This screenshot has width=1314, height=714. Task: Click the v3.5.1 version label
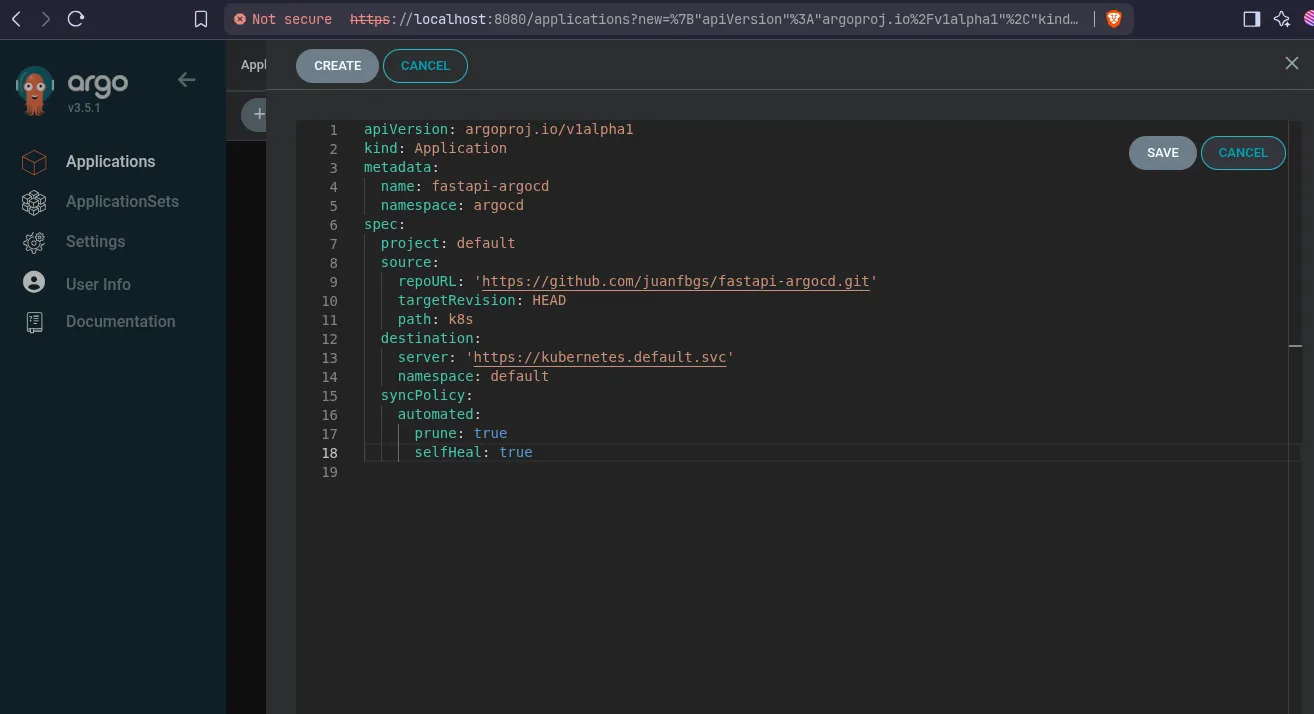coord(84,108)
